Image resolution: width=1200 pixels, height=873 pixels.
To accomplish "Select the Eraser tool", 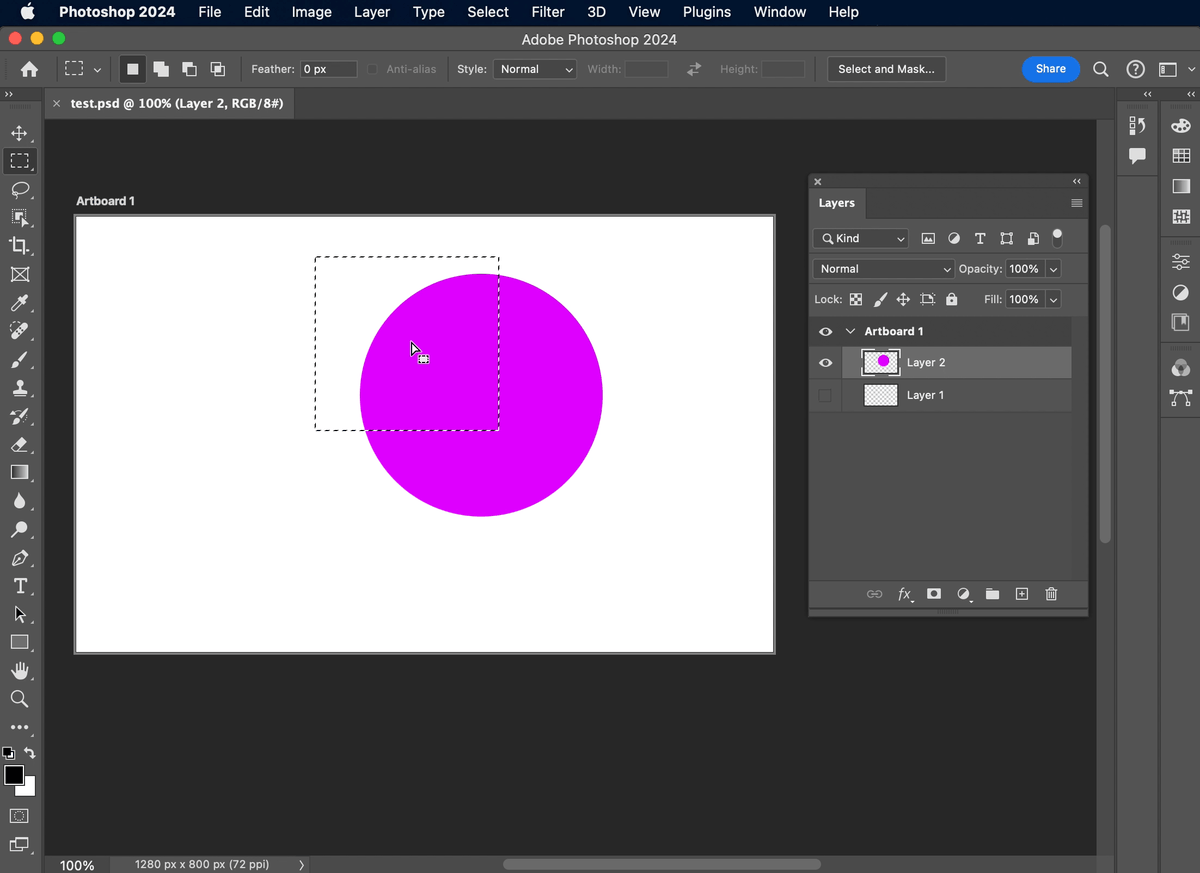I will click(x=20, y=444).
